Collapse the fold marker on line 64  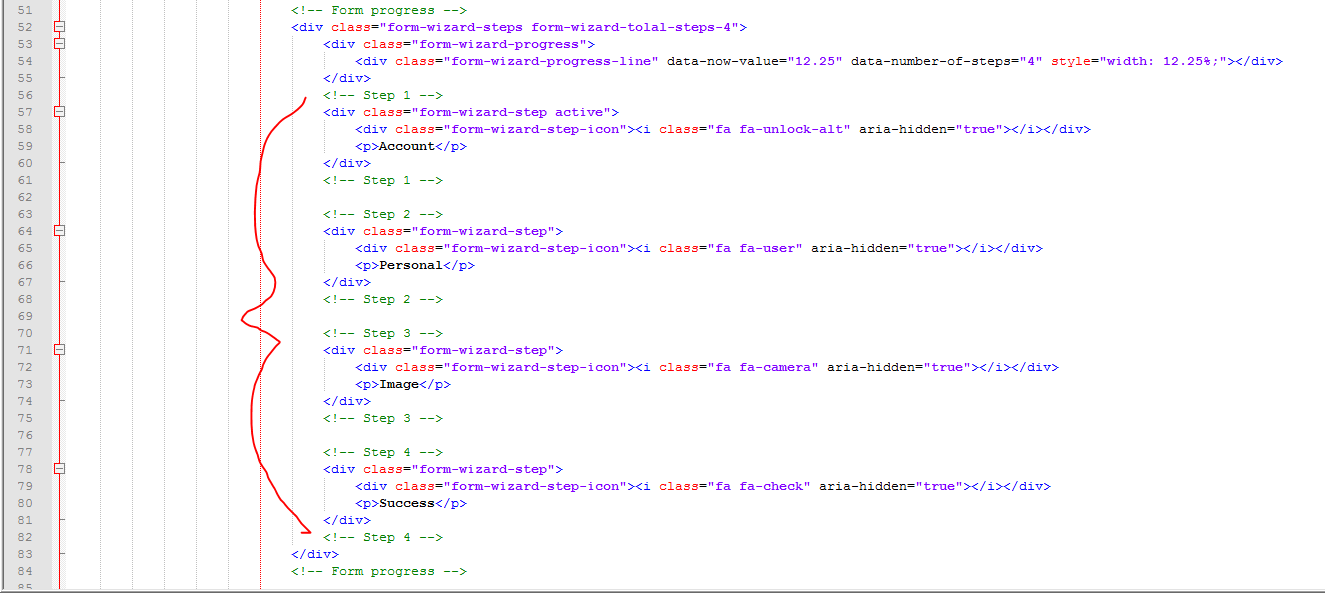[x=59, y=231]
